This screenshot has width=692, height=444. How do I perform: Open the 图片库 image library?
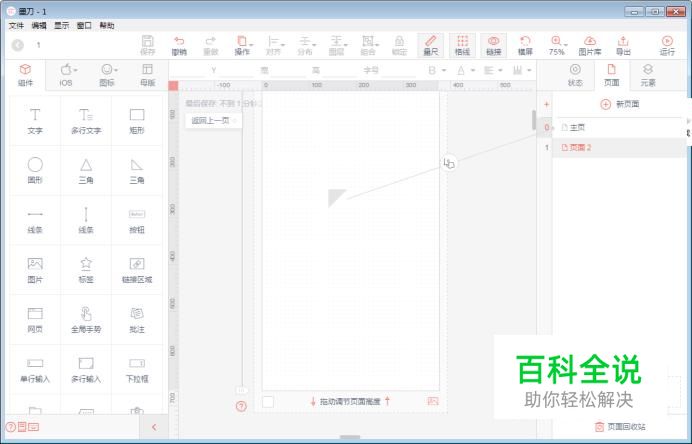click(x=590, y=45)
